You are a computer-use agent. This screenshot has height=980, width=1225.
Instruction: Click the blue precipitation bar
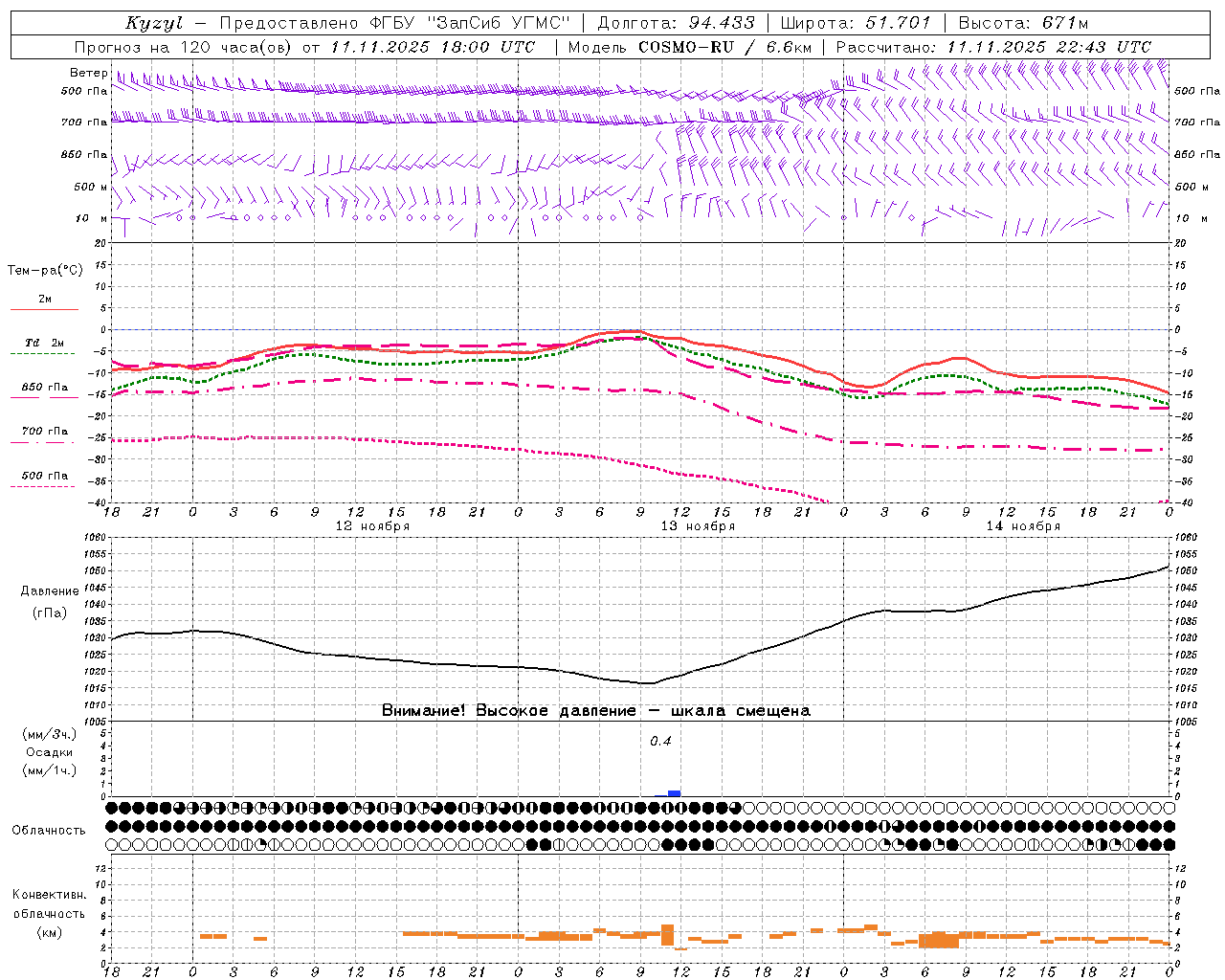tap(674, 793)
